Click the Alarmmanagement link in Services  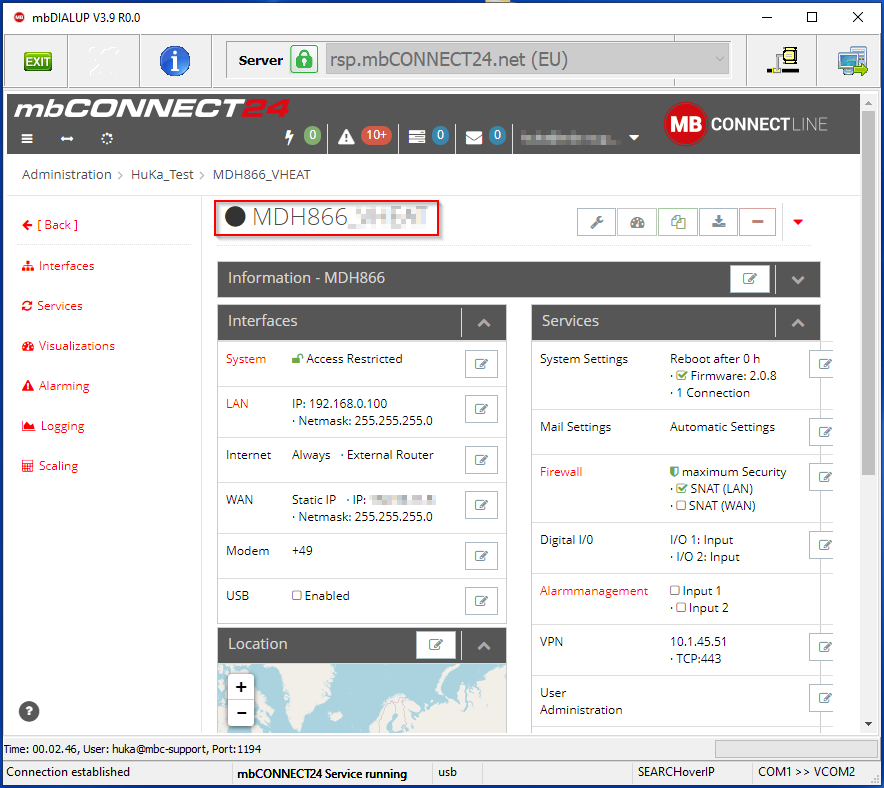click(594, 591)
